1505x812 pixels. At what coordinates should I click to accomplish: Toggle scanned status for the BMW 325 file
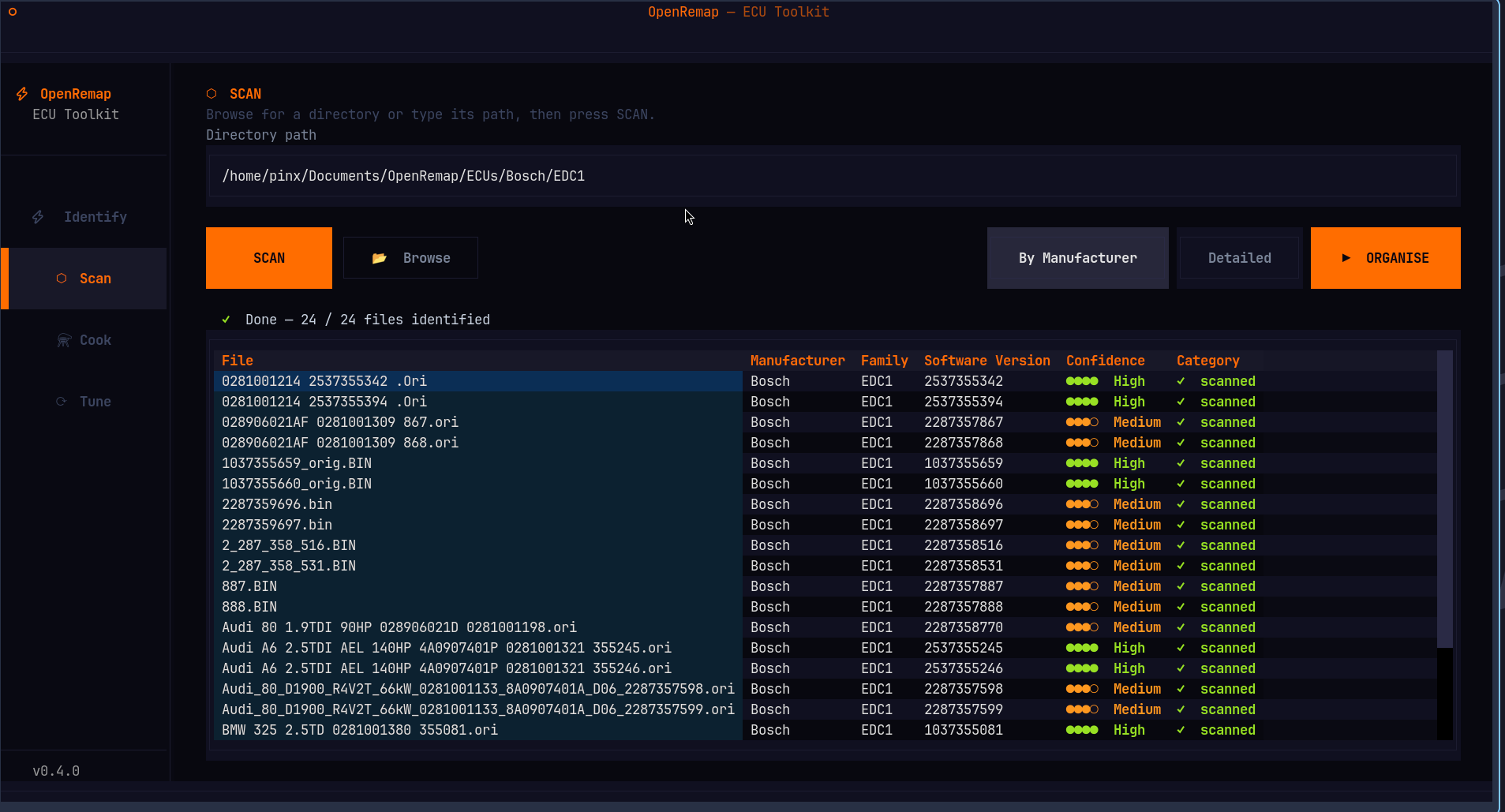point(1182,730)
